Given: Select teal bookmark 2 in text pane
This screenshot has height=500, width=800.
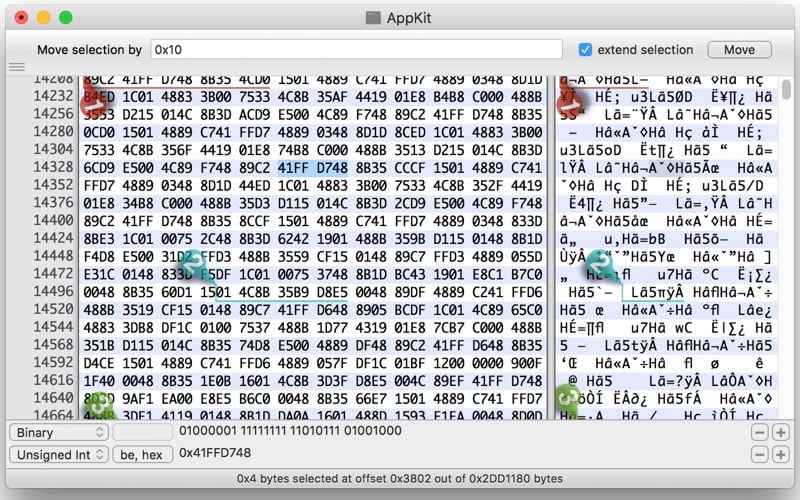Looking at the screenshot, I should 600,266.
